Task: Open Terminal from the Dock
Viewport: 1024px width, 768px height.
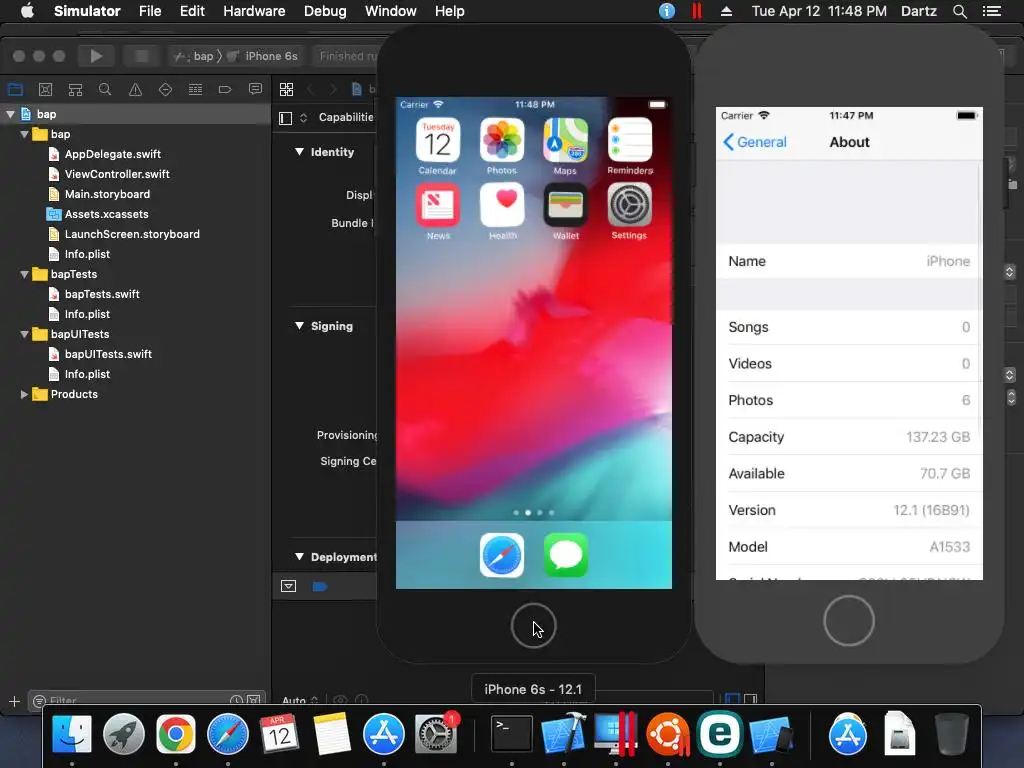Action: [511, 734]
